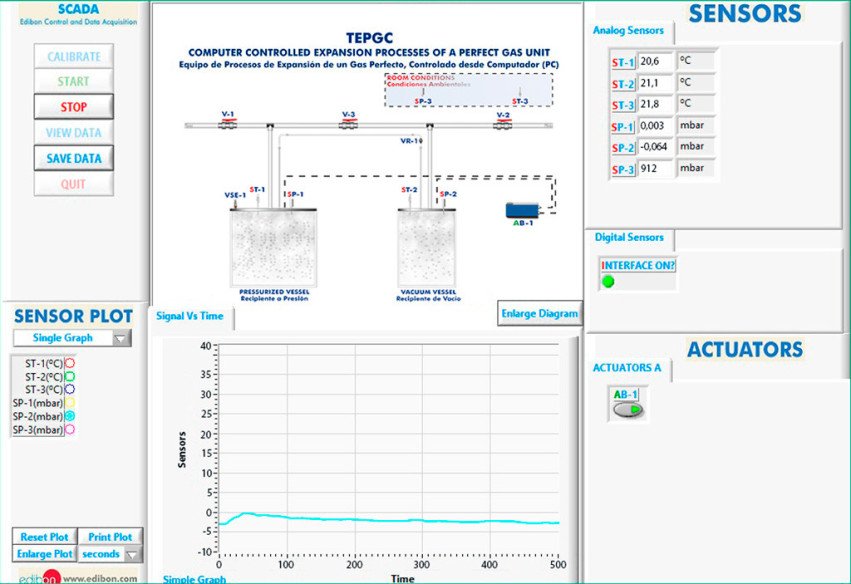Toggle SP-1(mbar) yellow plot indicator
Image resolution: width=851 pixels, height=584 pixels.
point(70,403)
